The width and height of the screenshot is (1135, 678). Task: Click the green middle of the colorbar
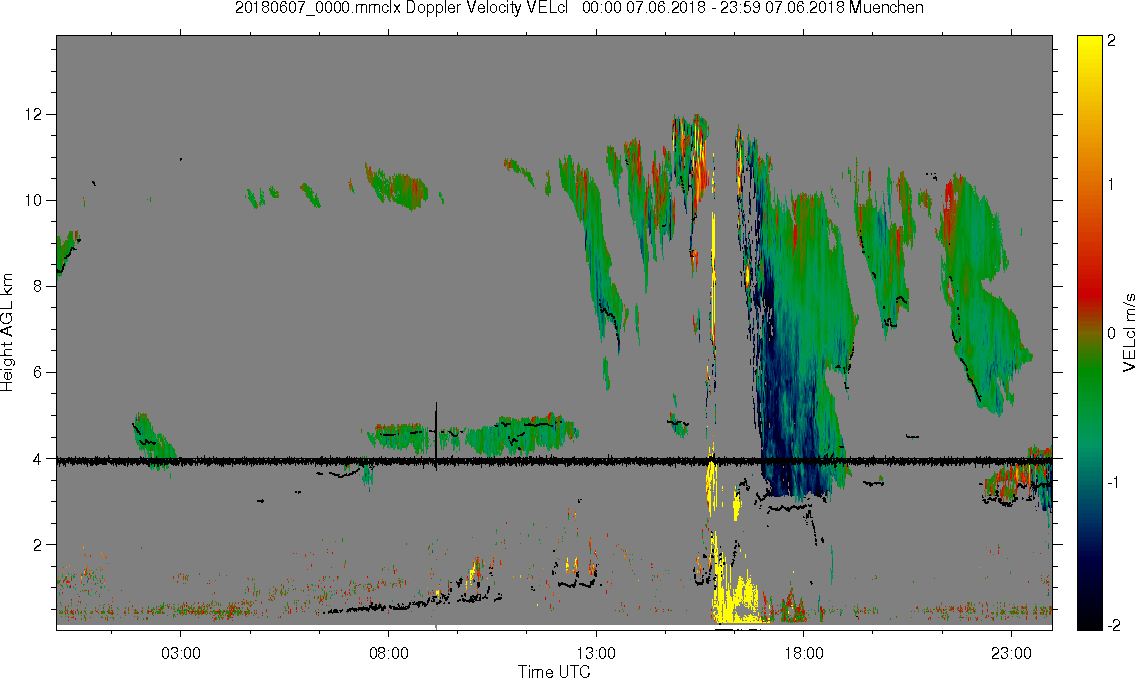click(x=1090, y=376)
